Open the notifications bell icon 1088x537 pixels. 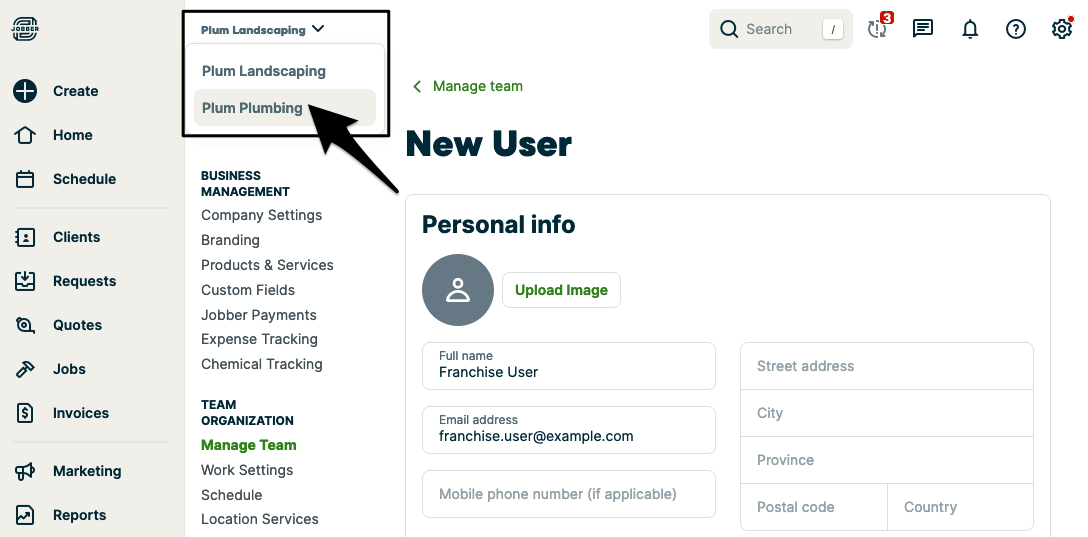[970, 29]
